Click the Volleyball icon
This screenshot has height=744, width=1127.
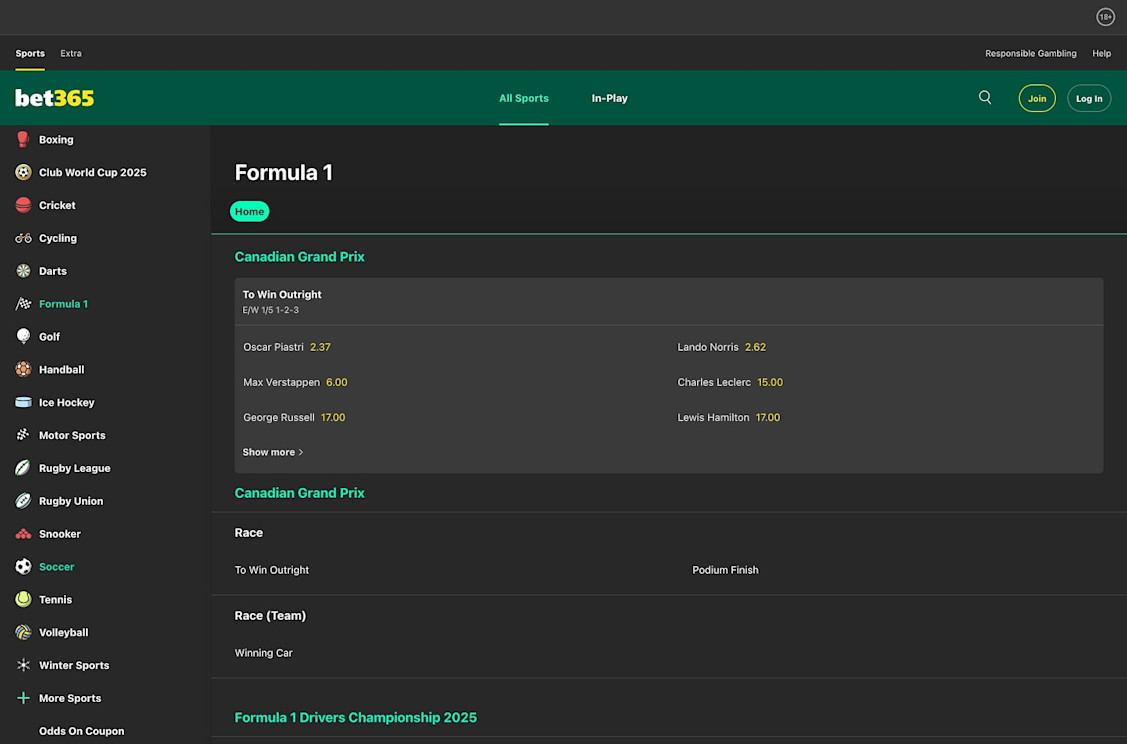click(23, 633)
